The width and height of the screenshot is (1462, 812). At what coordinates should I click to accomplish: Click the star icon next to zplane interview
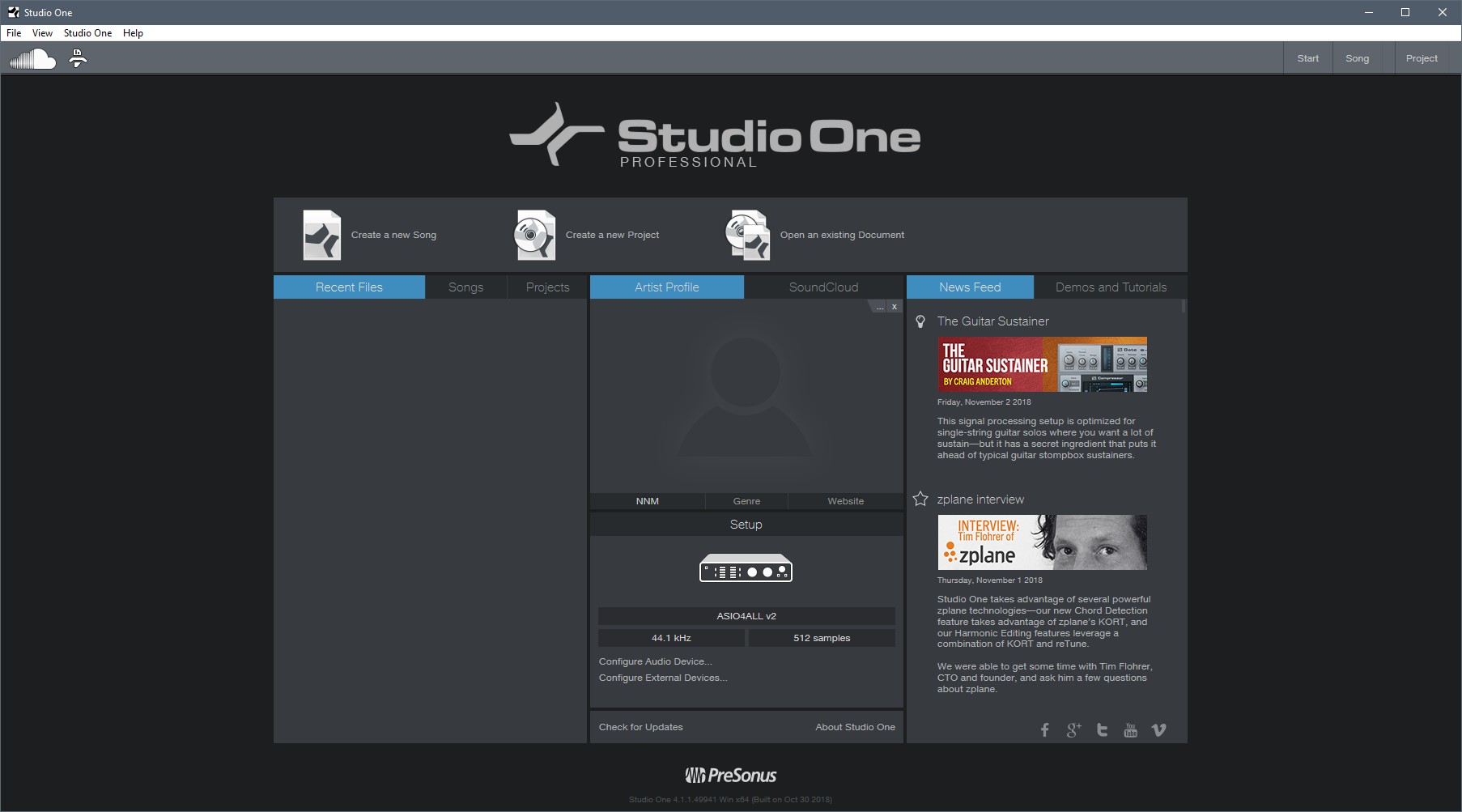tap(920, 499)
